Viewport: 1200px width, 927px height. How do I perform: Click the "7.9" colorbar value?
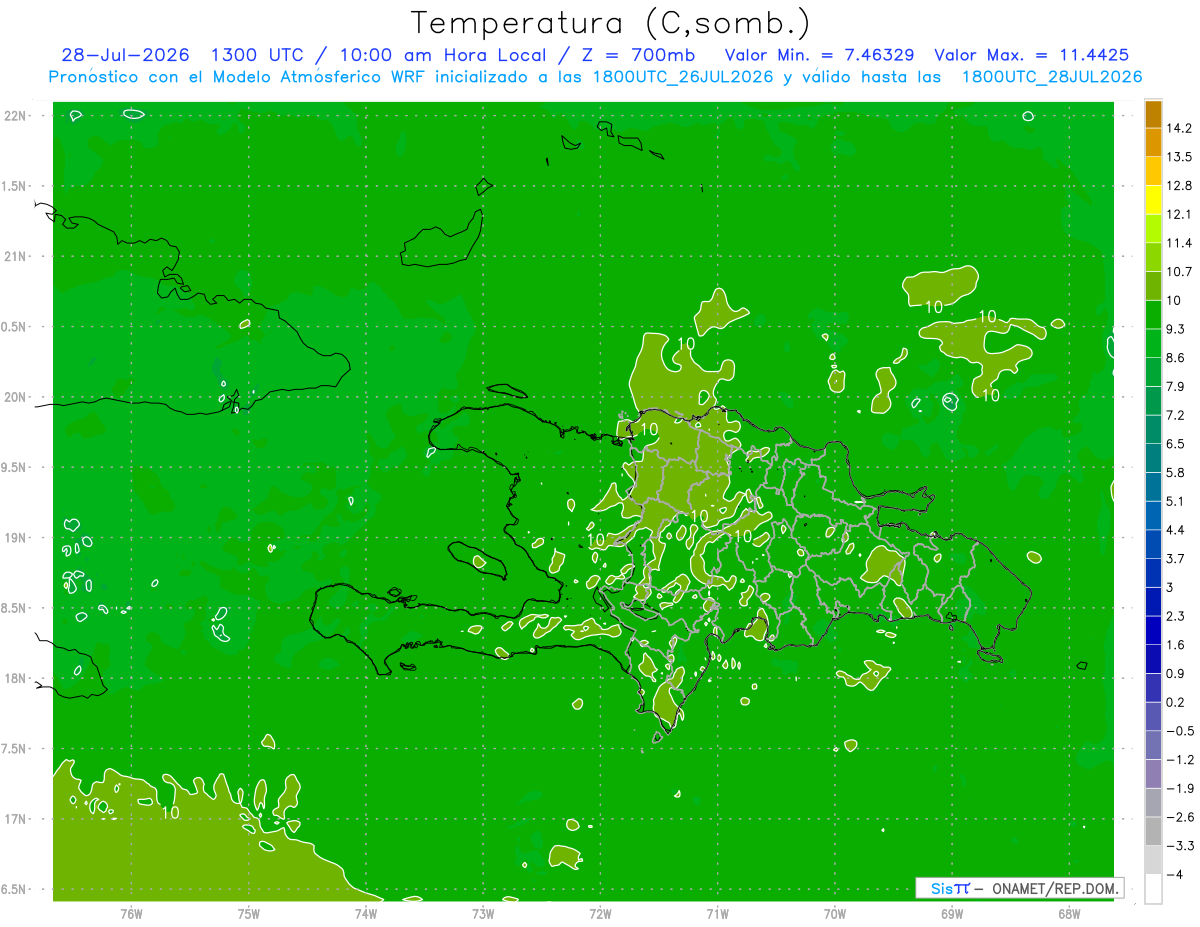point(1176,386)
